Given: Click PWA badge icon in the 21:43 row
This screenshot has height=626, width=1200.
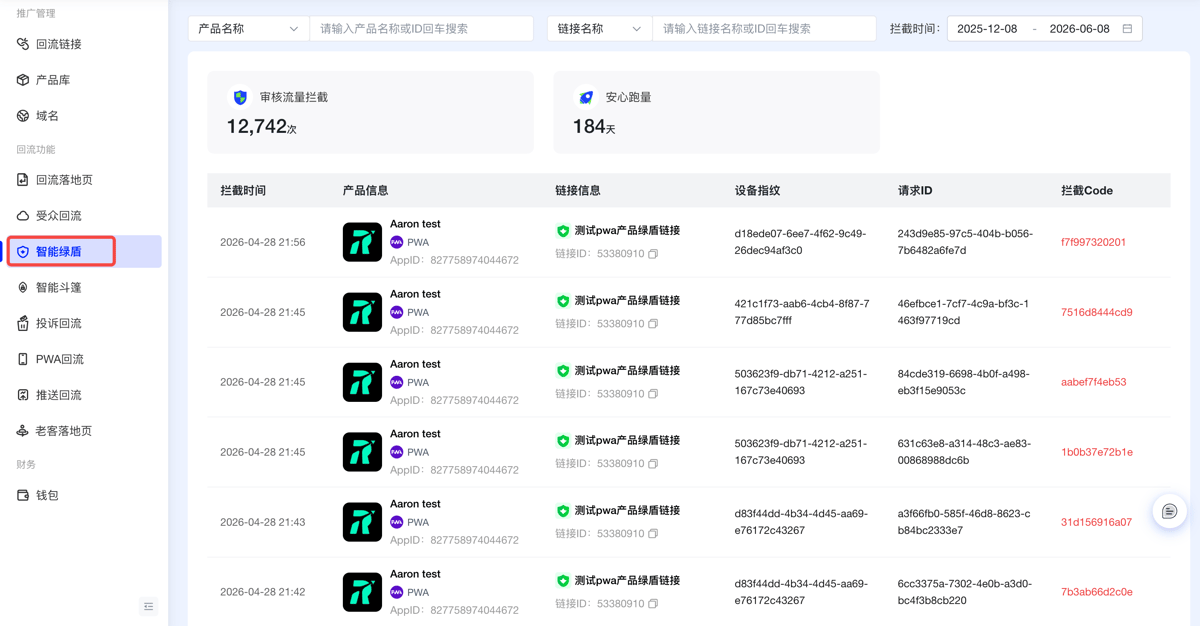Looking at the screenshot, I should (x=397, y=523).
